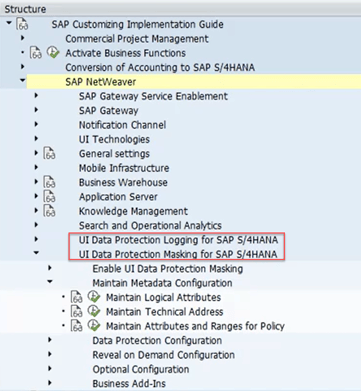The height and width of the screenshot is (391, 361).
Task: Expand UI Data Protection Logging node
Action: point(36,239)
